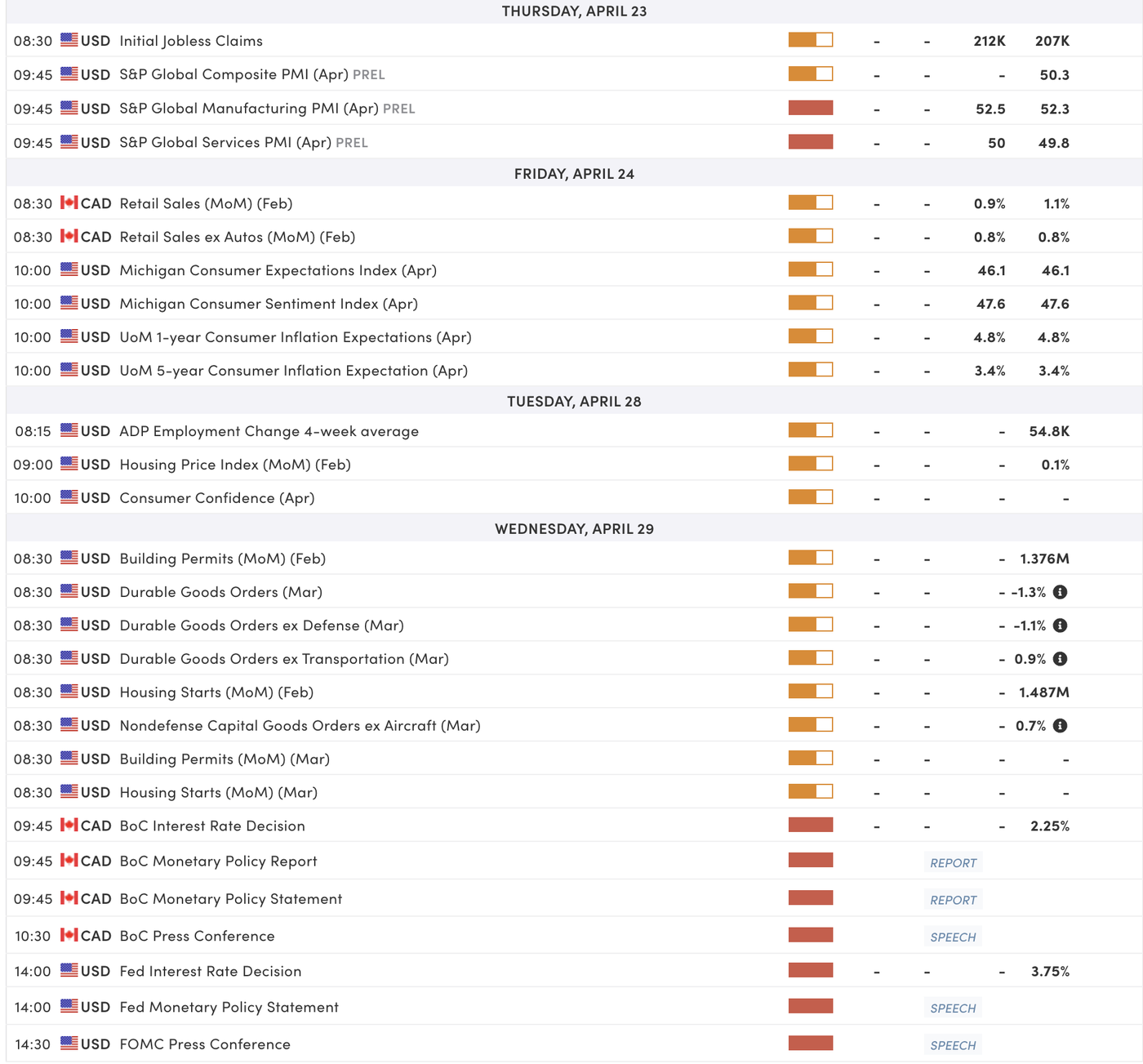The height and width of the screenshot is (1064, 1143).
Task: Open Housing Price Index (MoM) (Feb) event
Action: pyautogui.click(x=235, y=465)
